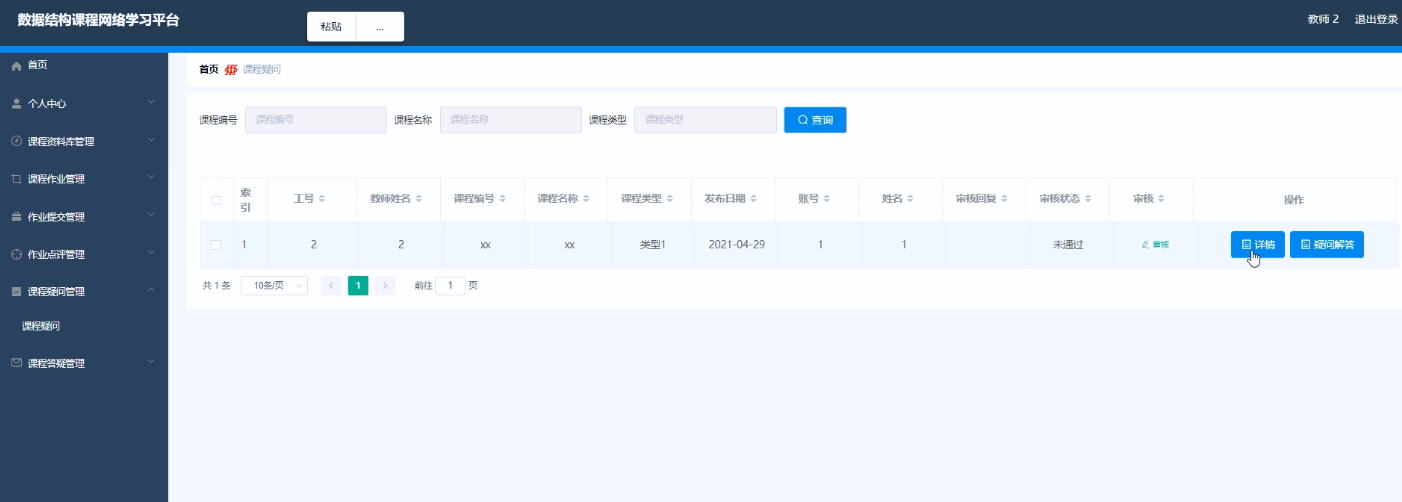Sort by 审核回复 column arrows
The image size is (1402, 502).
[x=1006, y=199]
